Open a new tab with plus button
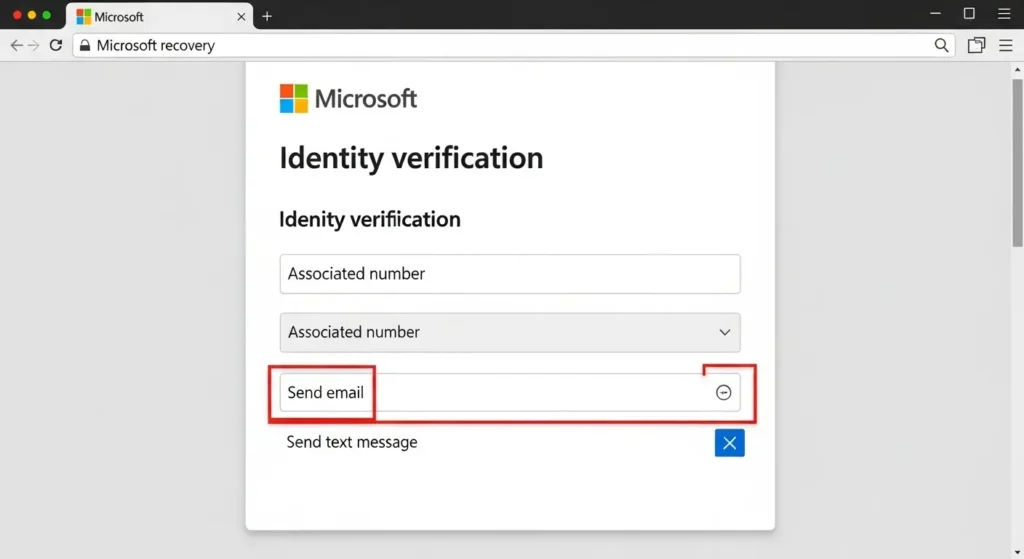 point(266,16)
